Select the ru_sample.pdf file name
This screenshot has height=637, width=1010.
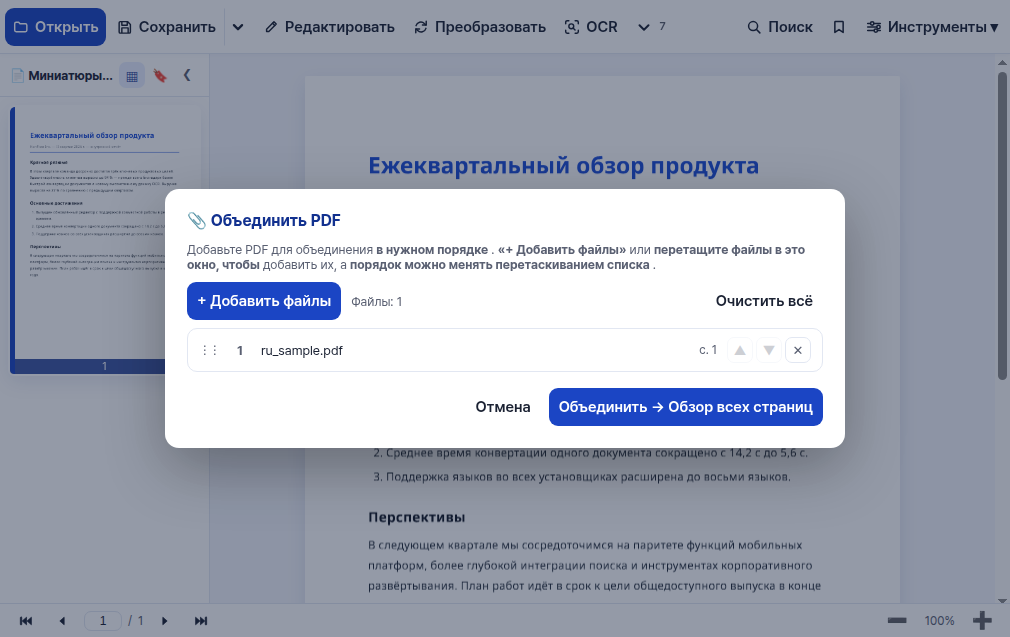(301, 350)
